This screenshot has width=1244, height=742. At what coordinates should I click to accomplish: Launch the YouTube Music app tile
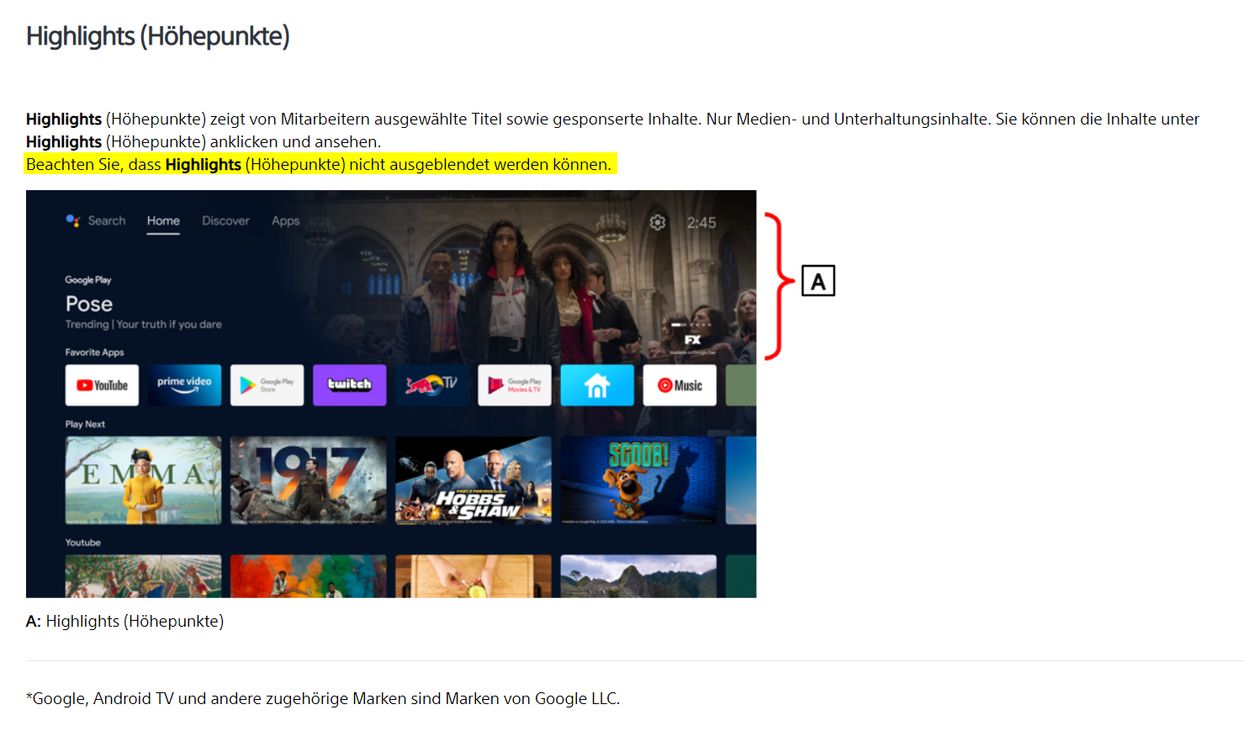pos(679,385)
